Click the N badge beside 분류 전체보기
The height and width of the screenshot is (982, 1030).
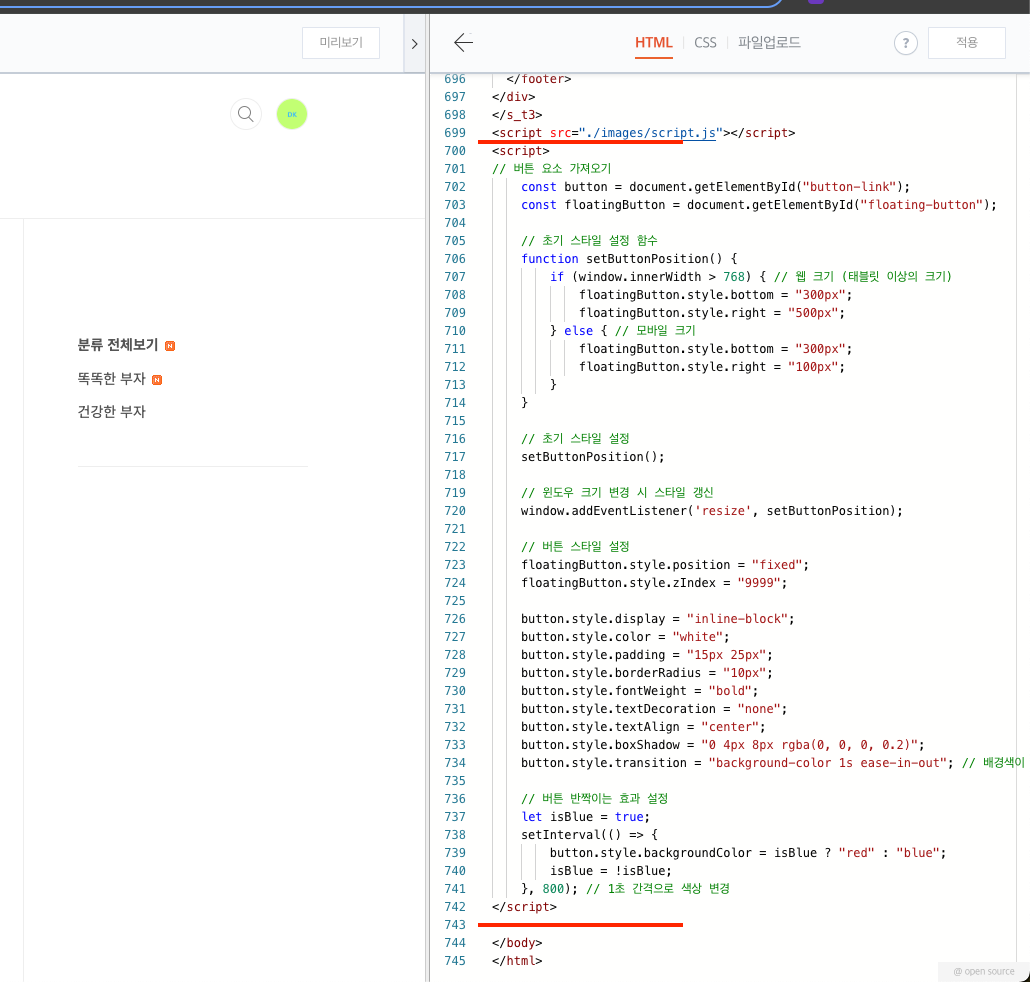pyautogui.click(x=170, y=346)
